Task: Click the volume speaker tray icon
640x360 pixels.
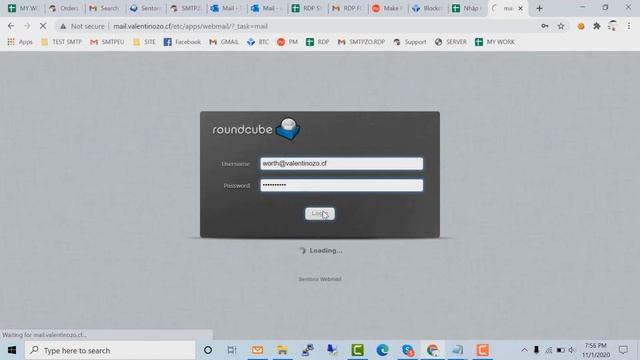Action: tap(572, 350)
